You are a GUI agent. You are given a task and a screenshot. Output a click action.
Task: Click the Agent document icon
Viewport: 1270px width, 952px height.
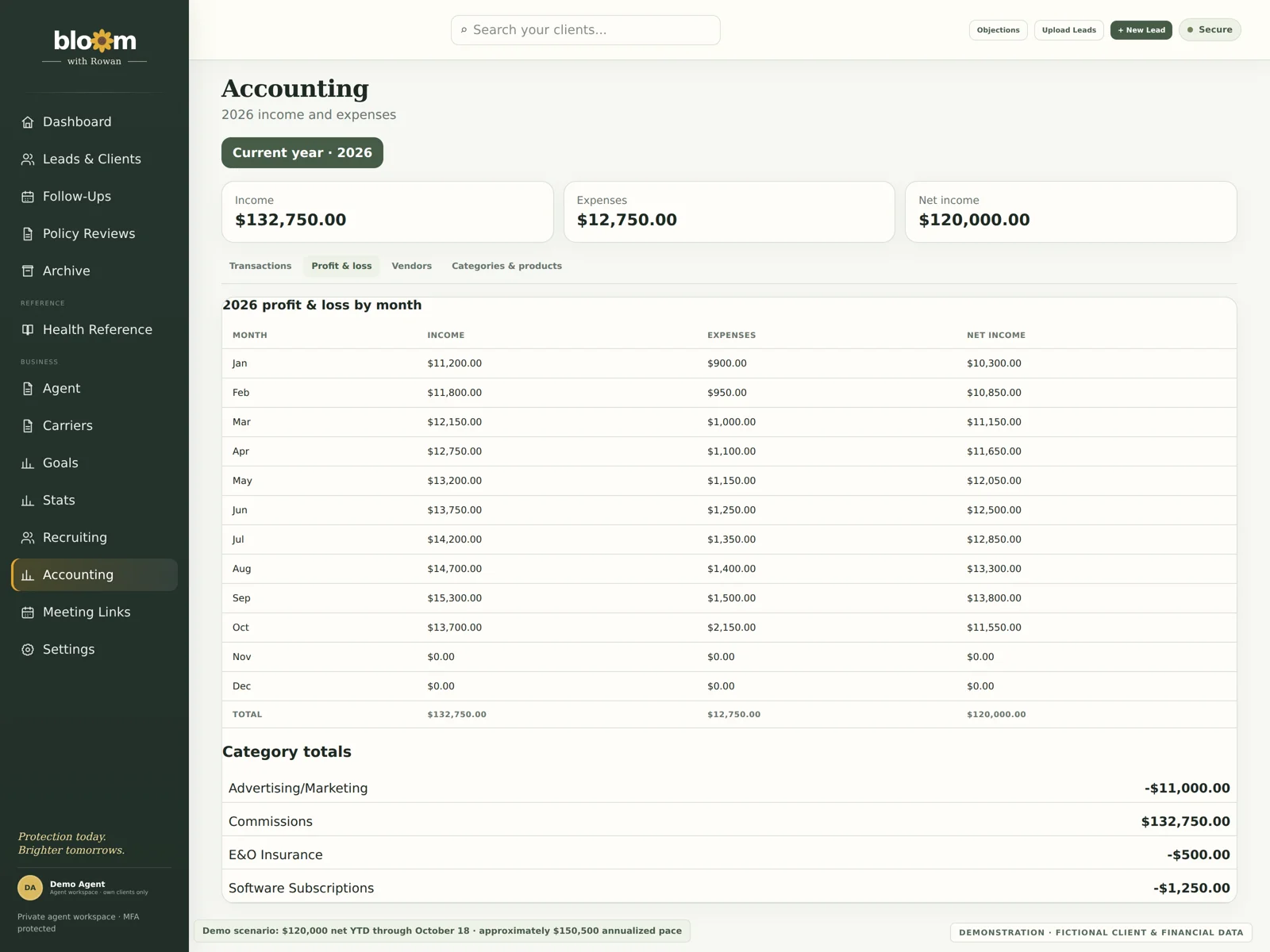28,389
